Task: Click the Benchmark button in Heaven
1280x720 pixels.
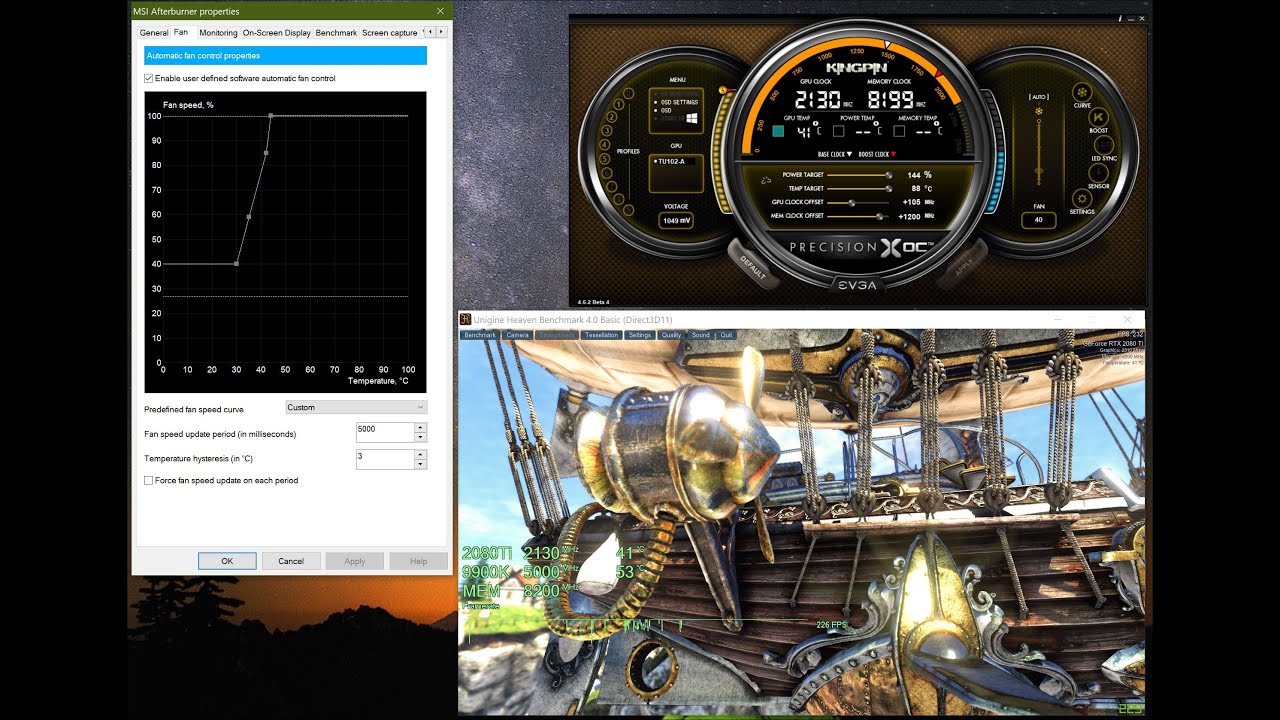Action: tap(480, 335)
